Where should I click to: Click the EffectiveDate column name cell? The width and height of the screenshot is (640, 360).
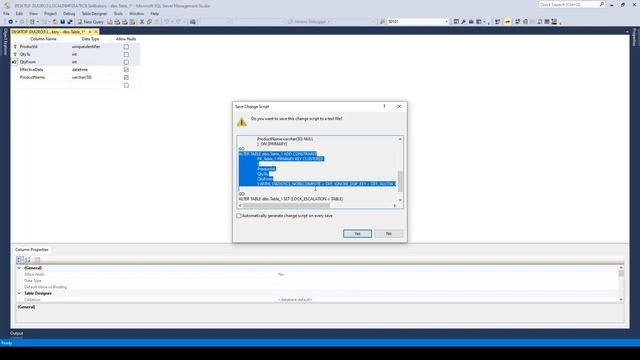[44, 70]
